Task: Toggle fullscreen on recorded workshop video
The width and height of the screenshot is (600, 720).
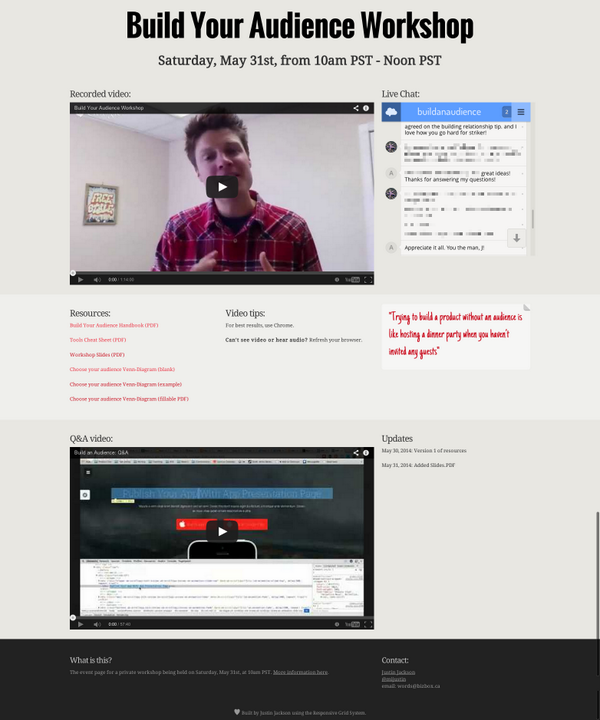Action: [x=368, y=280]
